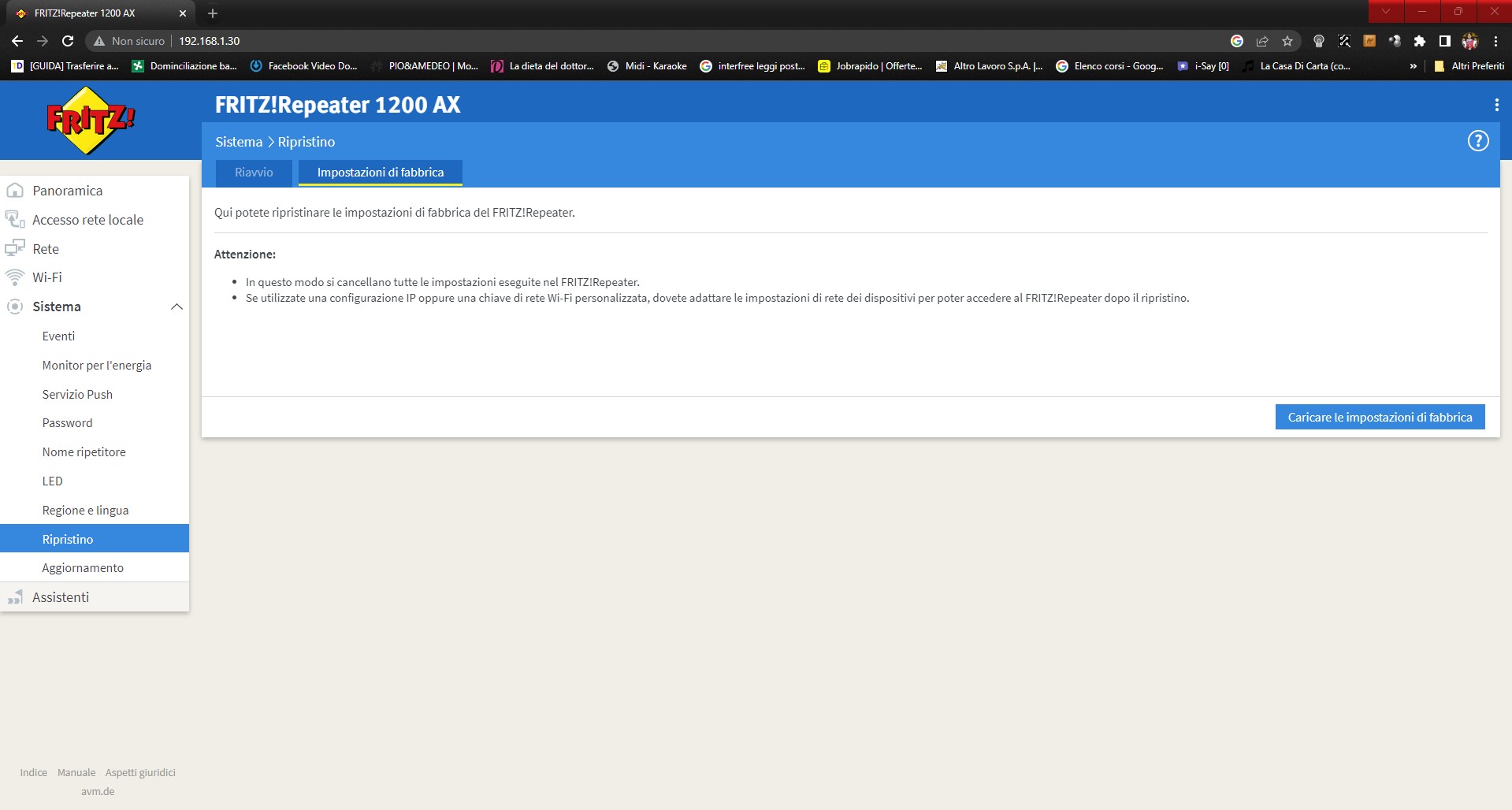Screen dimensions: 1512x810
Task: Open the Elenco corsi - Goog... bookmark
Action: (1109, 66)
